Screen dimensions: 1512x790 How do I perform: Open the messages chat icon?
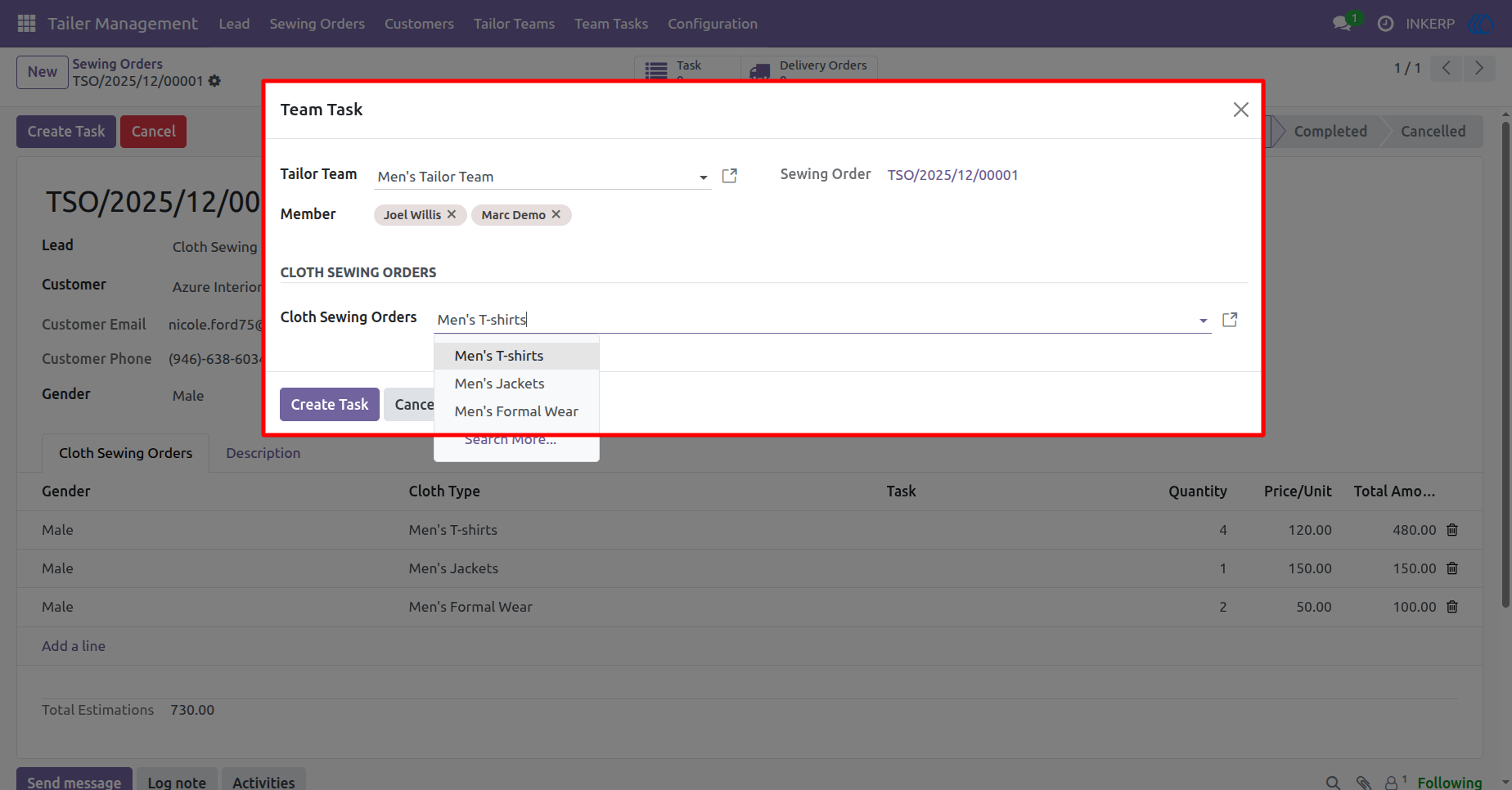pyautogui.click(x=1342, y=24)
